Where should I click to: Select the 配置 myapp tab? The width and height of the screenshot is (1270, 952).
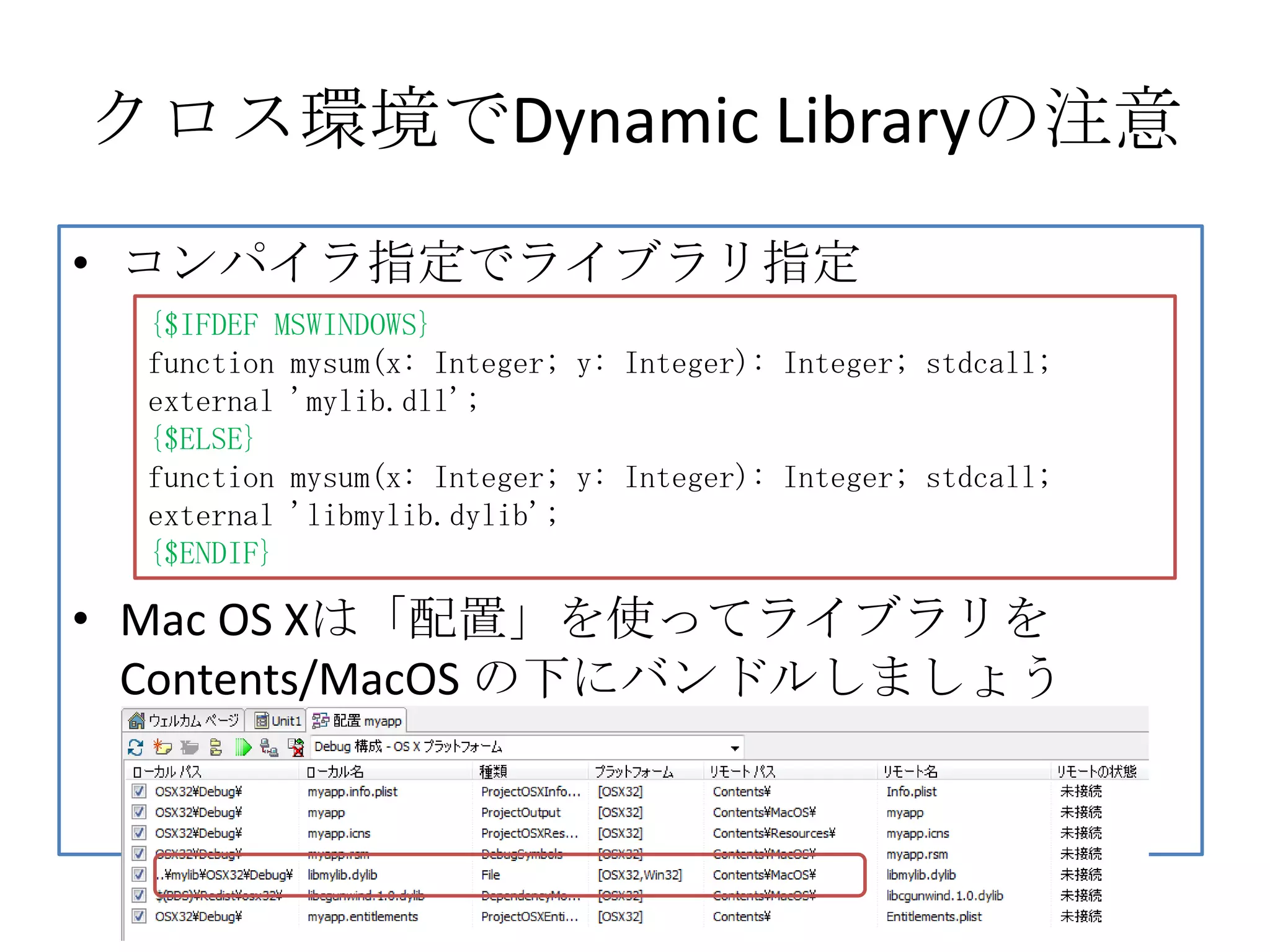click(x=357, y=720)
